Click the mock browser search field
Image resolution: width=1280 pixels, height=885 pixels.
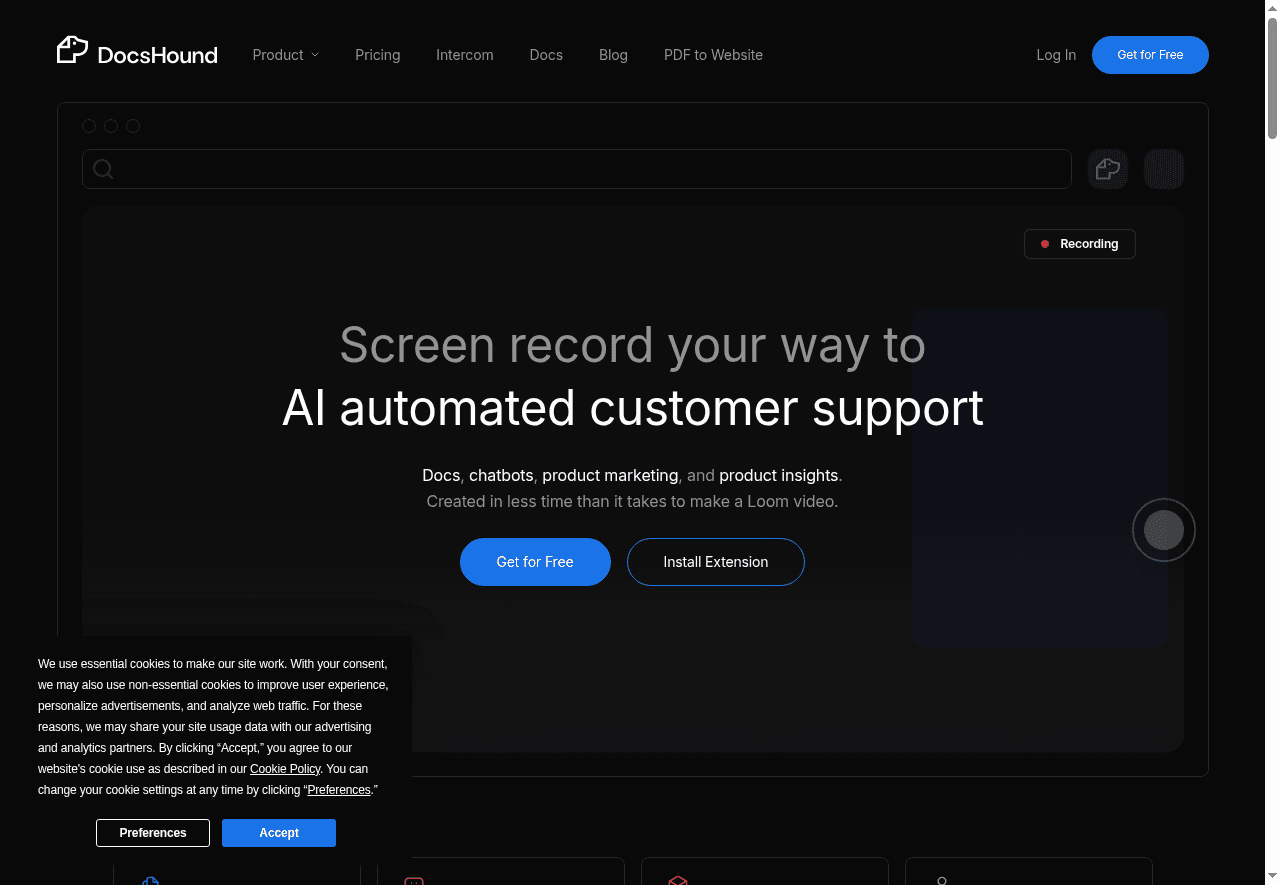tap(590, 169)
